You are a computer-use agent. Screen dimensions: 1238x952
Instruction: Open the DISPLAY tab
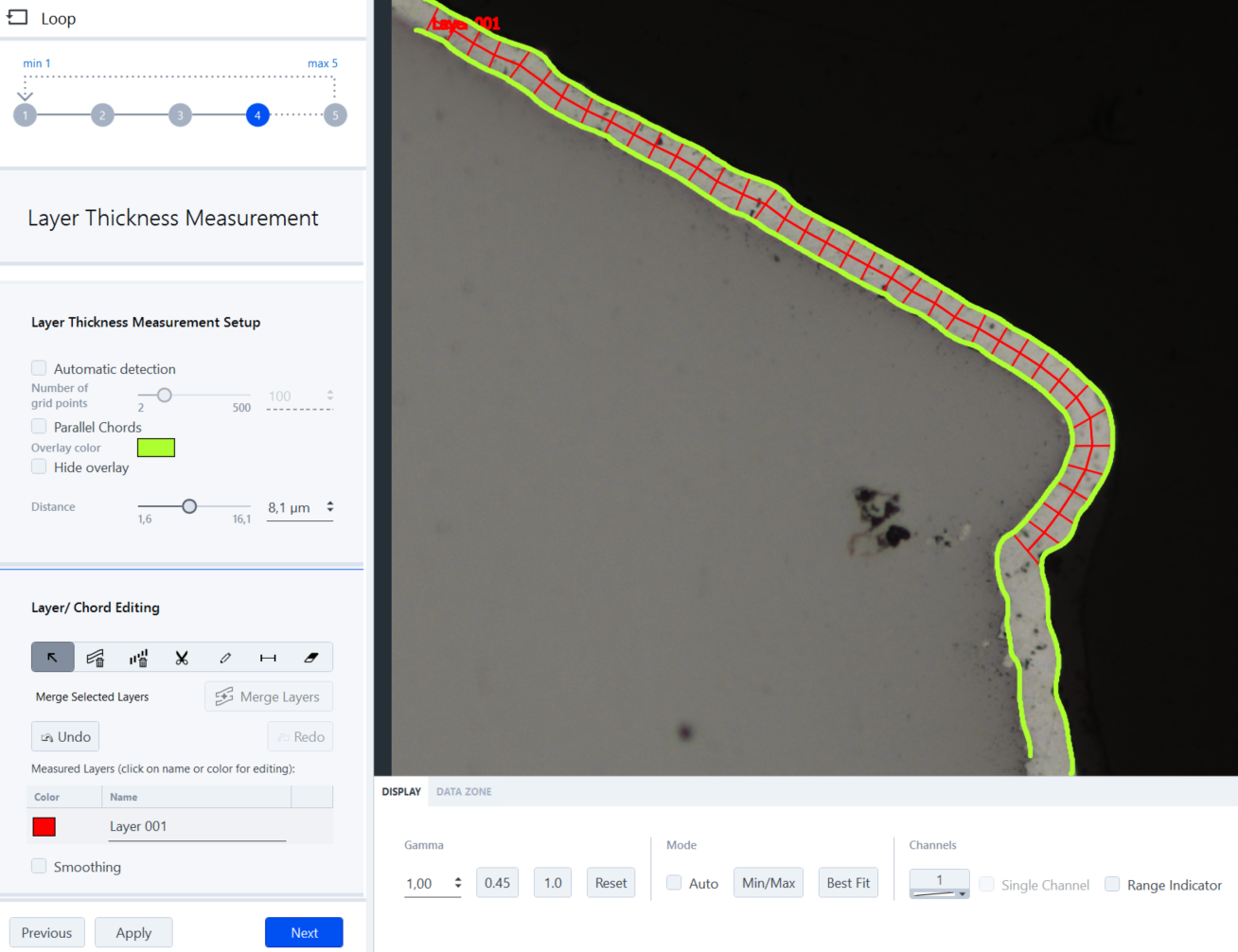401,792
